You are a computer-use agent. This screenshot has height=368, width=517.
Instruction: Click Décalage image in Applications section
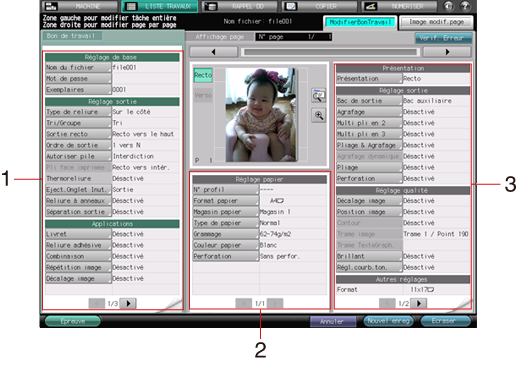click(78, 279)
